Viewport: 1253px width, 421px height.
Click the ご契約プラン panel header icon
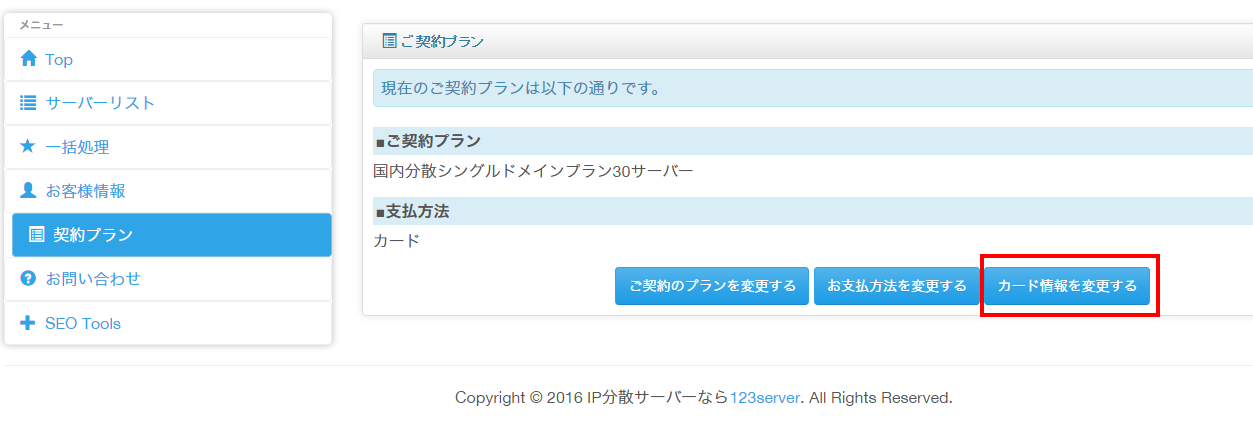(390, 41)
